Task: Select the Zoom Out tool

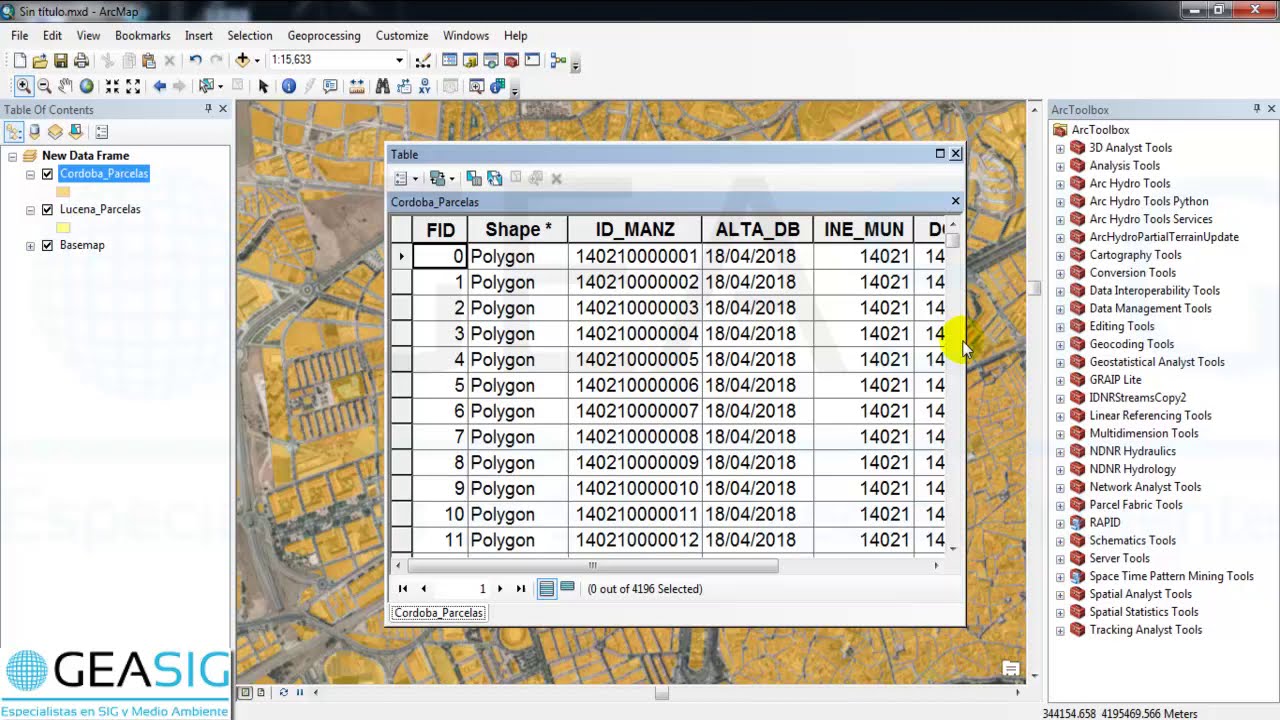Action: [44, 87]
